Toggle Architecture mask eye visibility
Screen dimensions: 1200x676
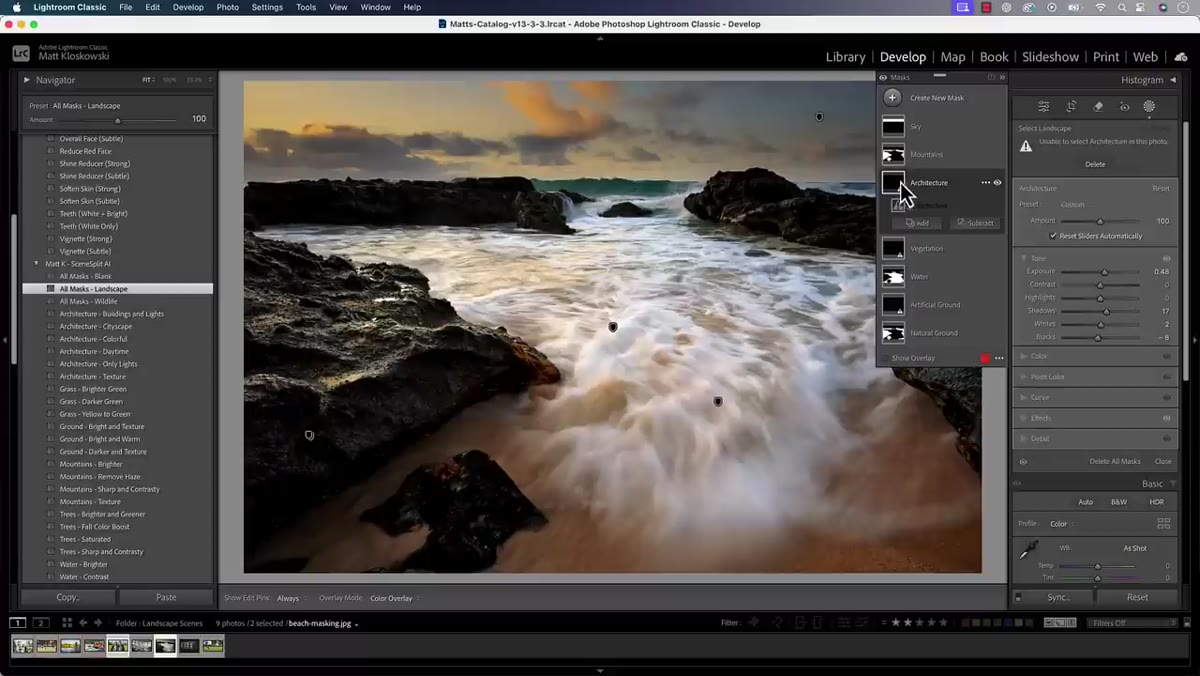pos(998,183)
